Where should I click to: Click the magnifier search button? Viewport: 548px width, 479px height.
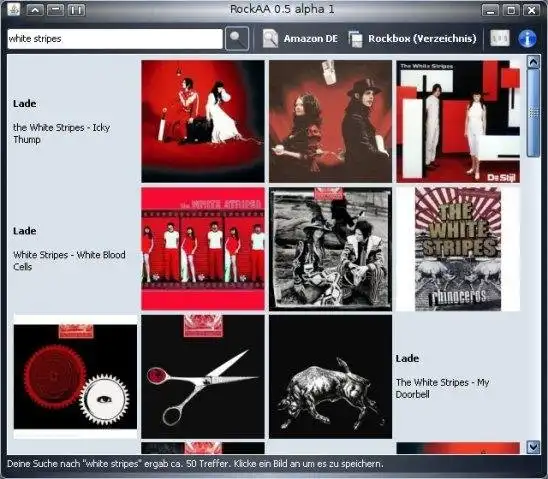click(237, 38)
